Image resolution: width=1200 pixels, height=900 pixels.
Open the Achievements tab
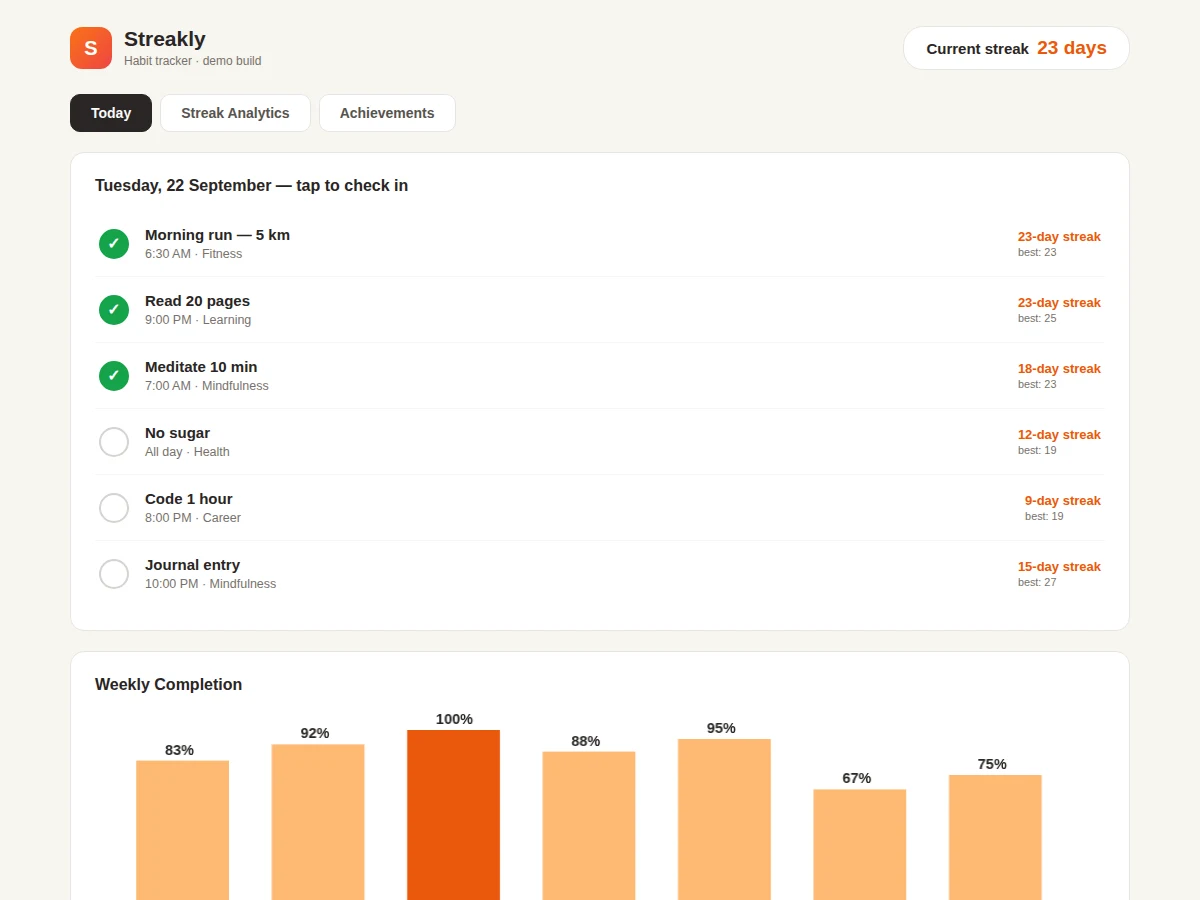coord(387,113)
